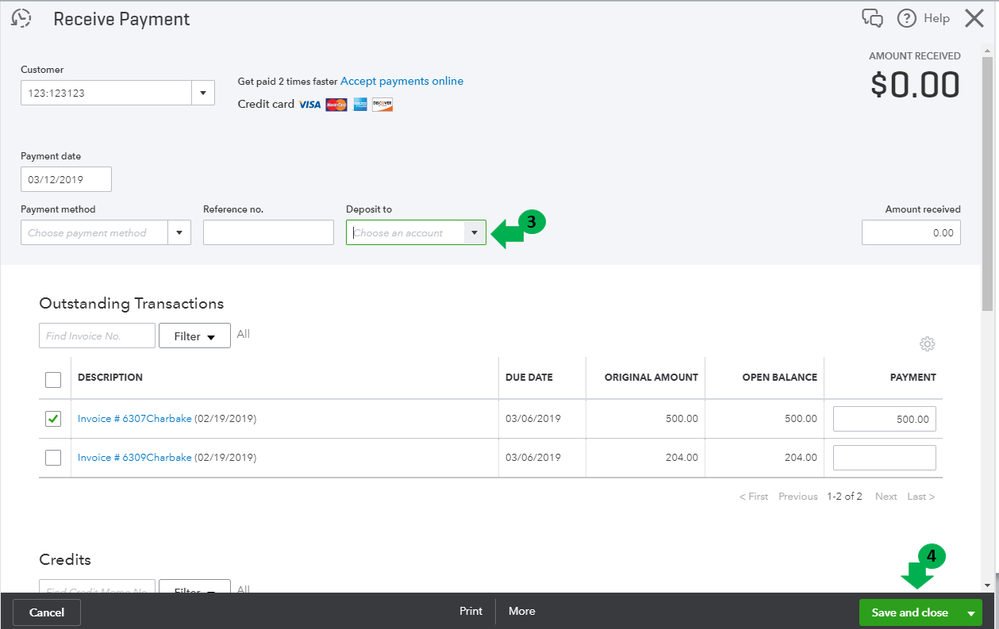This screenshot has width=999, height=629.
Task: Click the 1-2 of 2 pagination text
Action: [x=844, y=496]
